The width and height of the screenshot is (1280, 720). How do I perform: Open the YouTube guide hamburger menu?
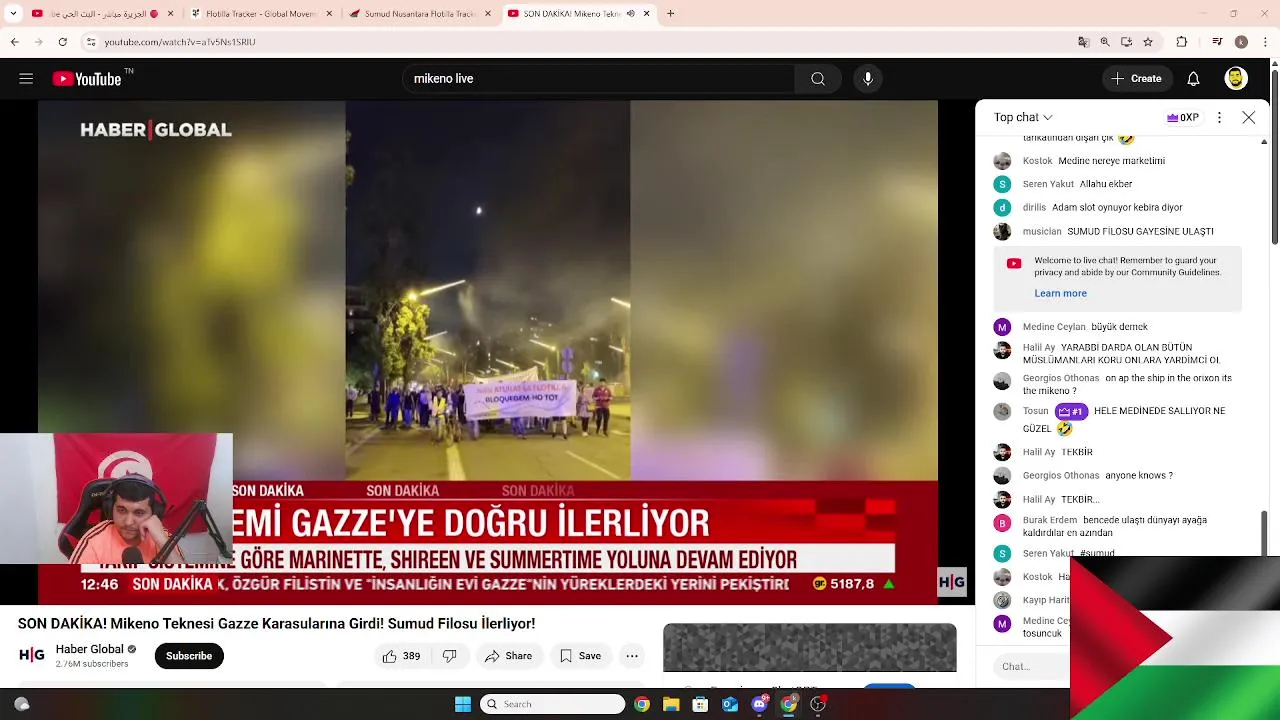[x=26, y=79]
